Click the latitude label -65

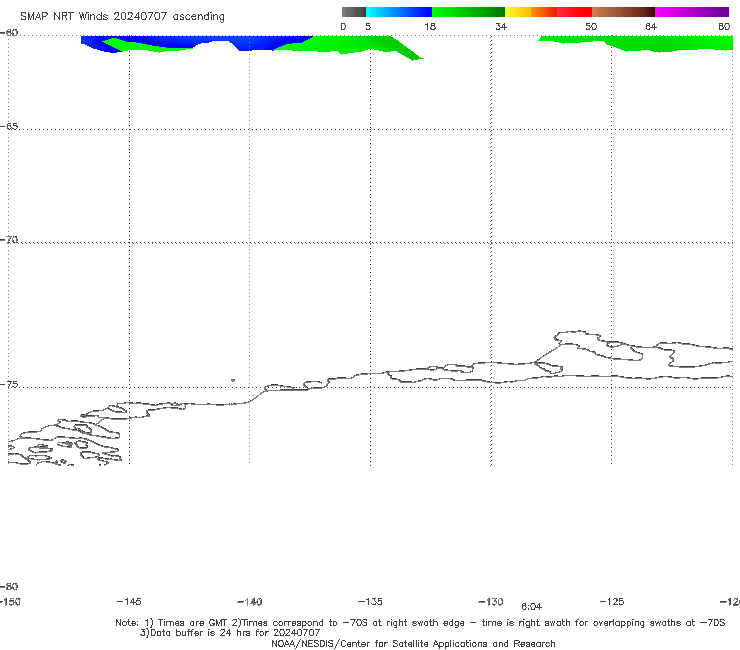[x=9, y=127]
